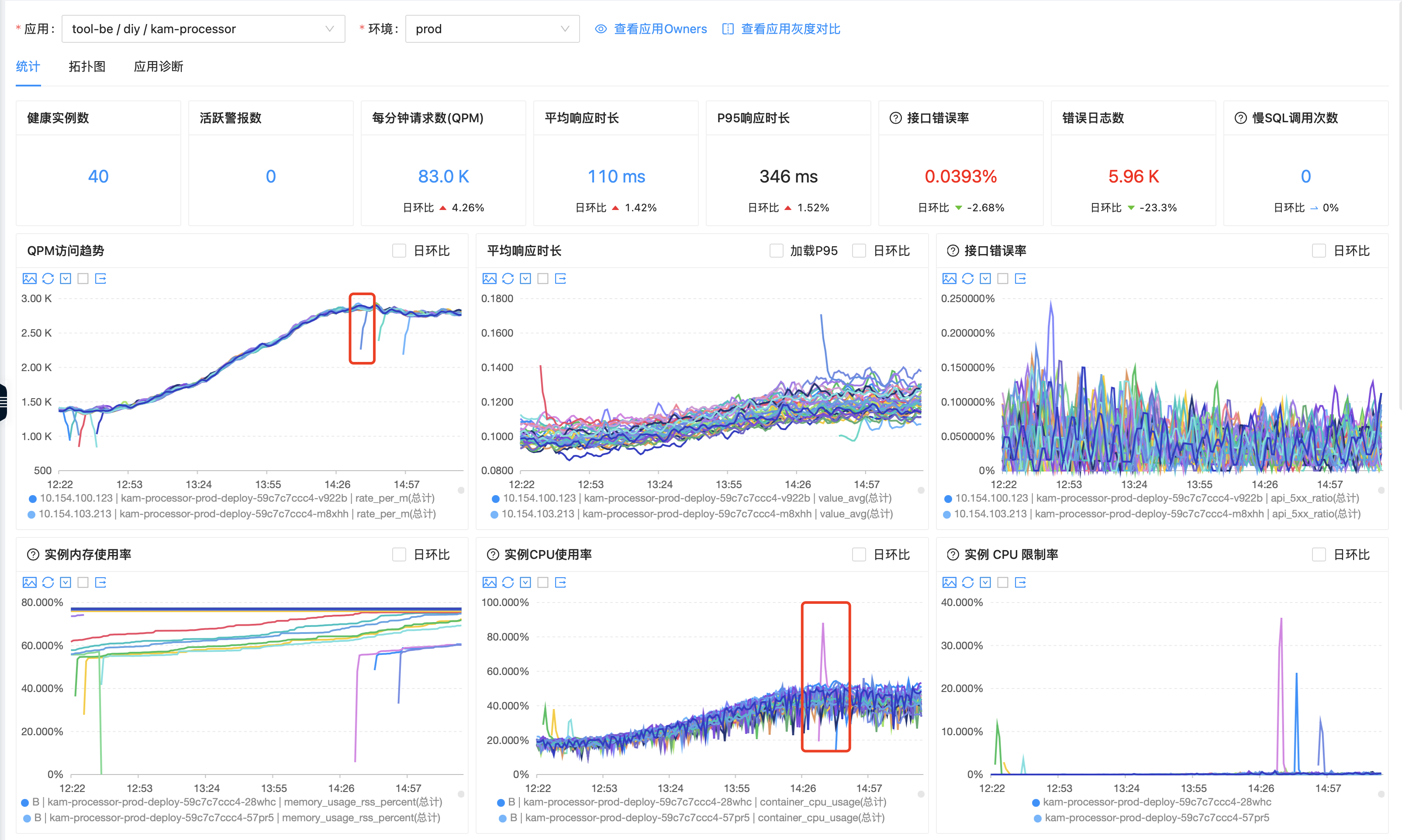Save the QPM访问趋势 chart as image
Image resolution: width=1402 pixels, height=840 pixels.
(29, 279)
